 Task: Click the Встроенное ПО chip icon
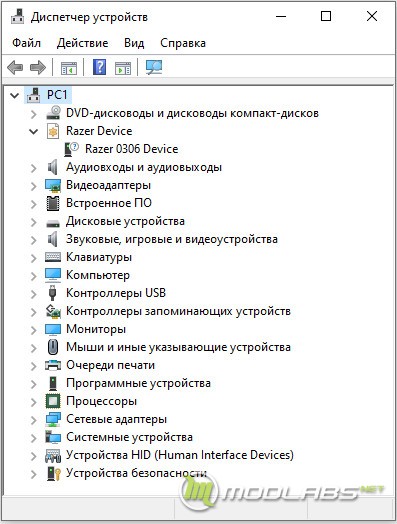53,203
